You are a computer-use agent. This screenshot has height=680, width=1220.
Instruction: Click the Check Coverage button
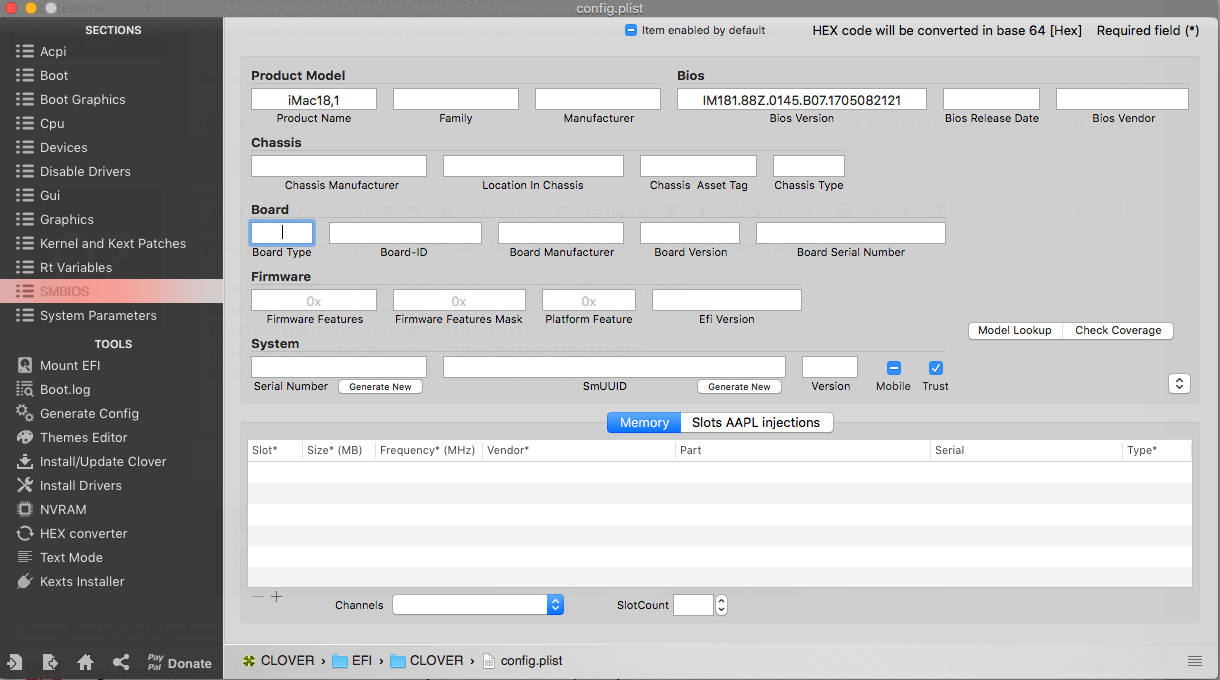1118,331
